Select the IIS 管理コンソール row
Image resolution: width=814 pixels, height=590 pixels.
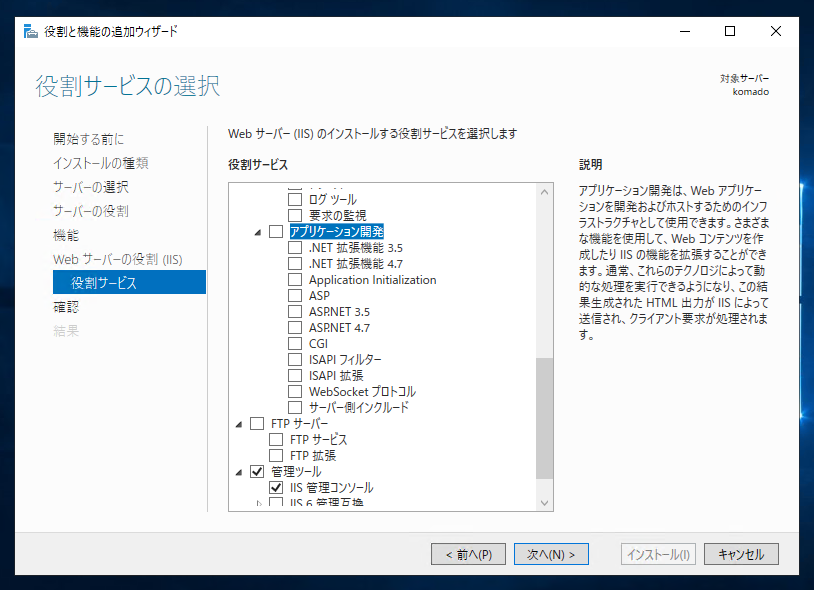[x=332, y=488]
